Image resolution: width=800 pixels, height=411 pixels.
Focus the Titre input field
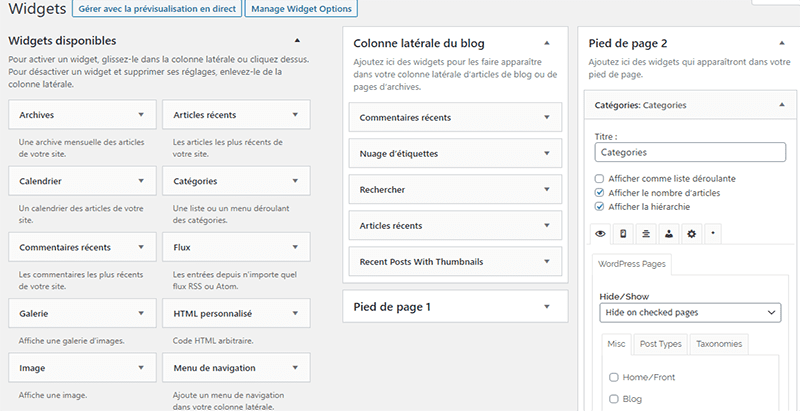coord(690,152)
